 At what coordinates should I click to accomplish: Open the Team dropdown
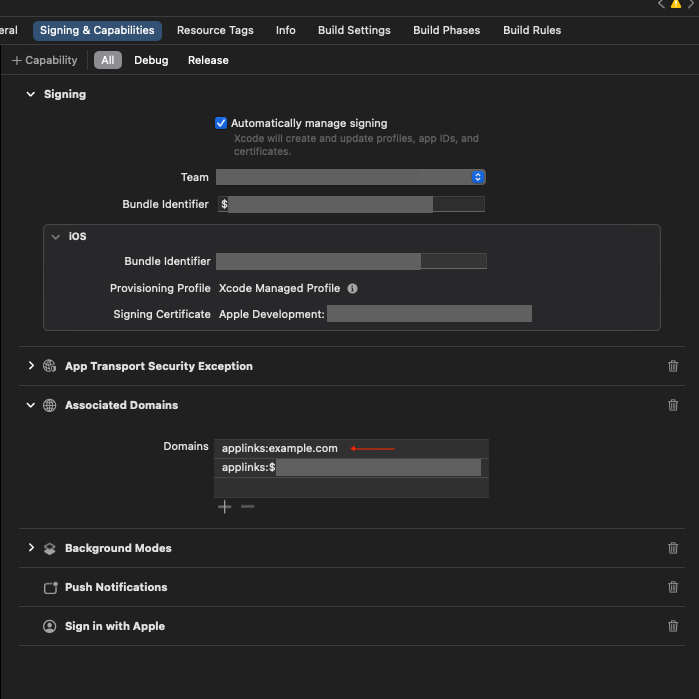350,177
